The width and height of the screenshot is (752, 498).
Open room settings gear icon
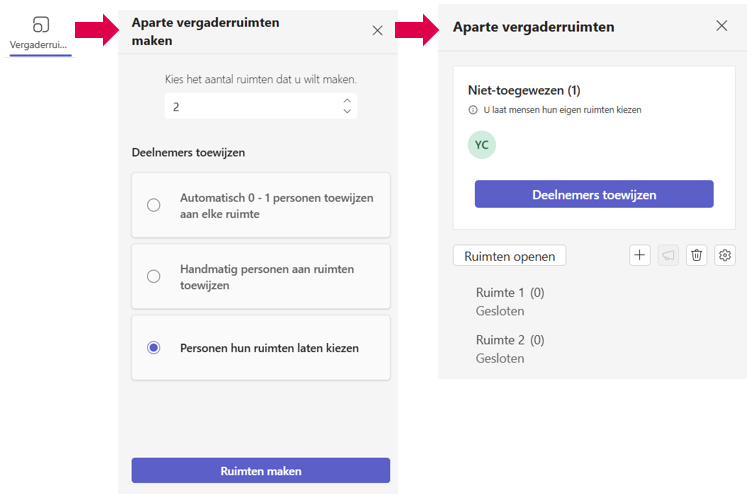pos(725,255)
